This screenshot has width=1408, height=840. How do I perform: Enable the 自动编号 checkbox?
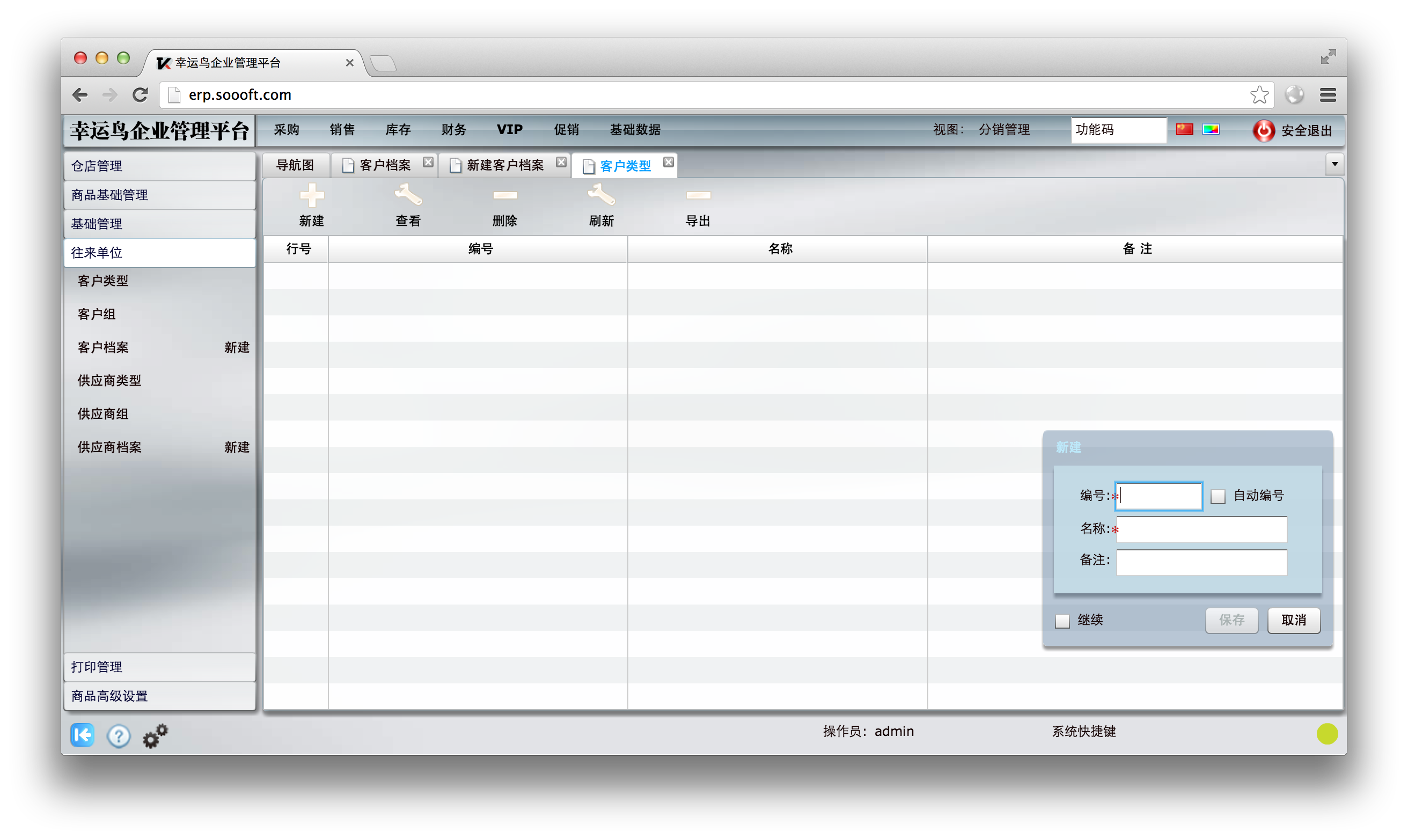1218,496
